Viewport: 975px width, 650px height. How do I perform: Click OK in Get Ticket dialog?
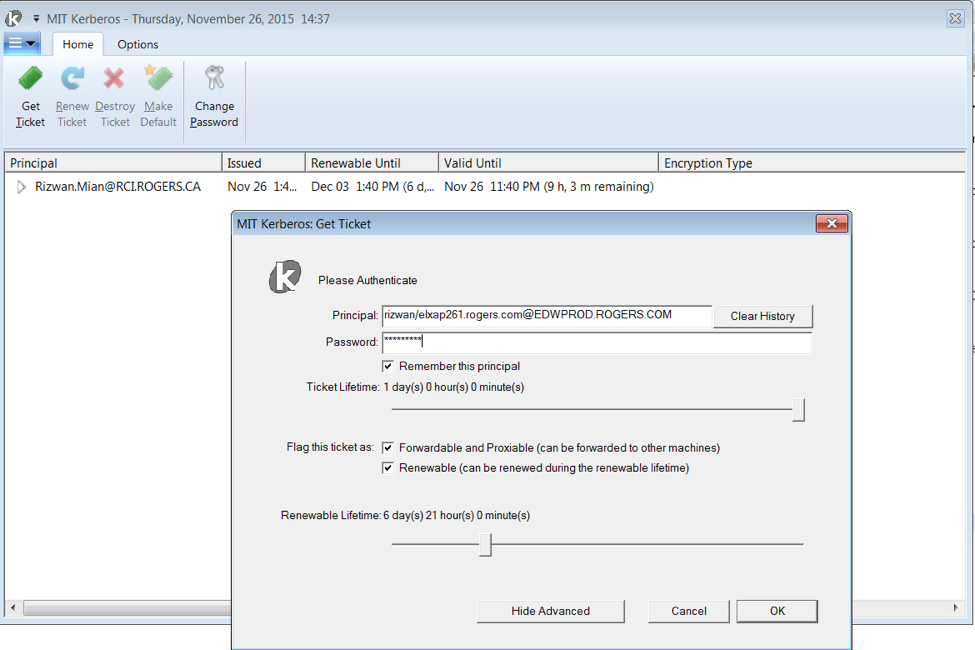(777, 611)
